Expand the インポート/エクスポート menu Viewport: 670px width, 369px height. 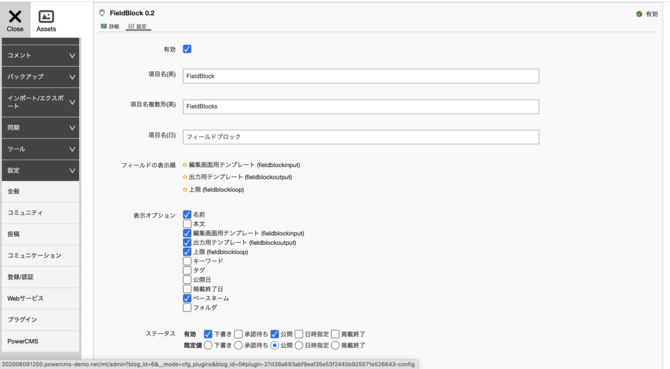coord(41,102)
